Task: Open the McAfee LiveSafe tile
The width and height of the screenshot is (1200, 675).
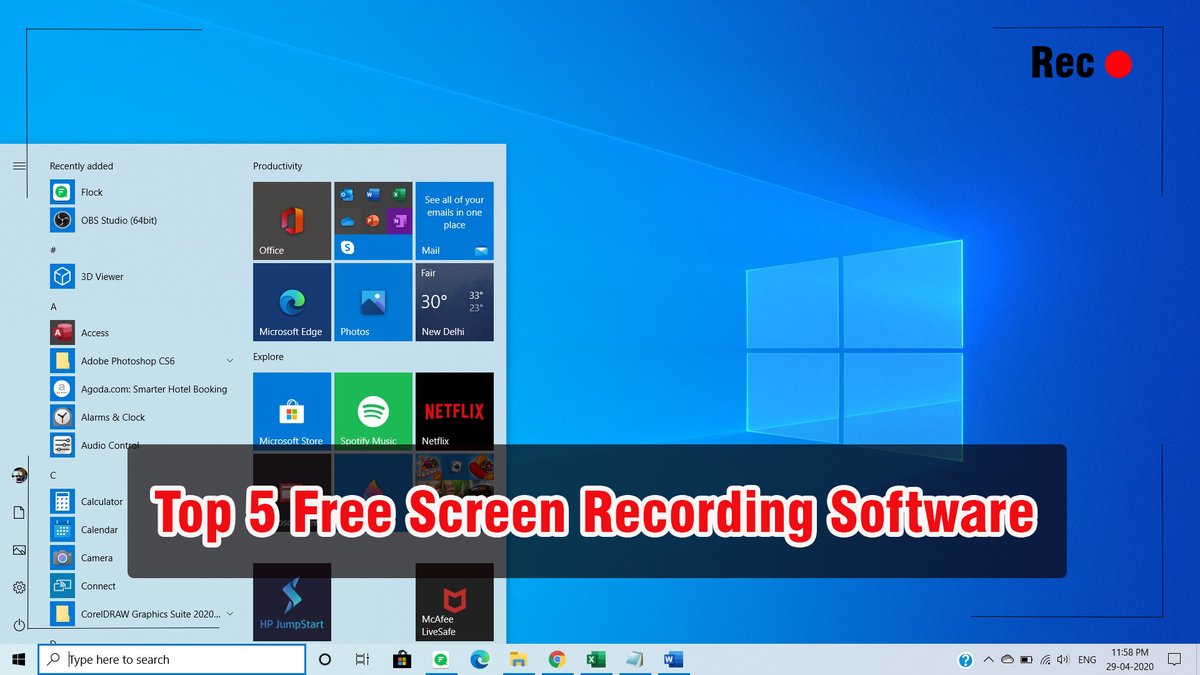Action: coord(454,602)
